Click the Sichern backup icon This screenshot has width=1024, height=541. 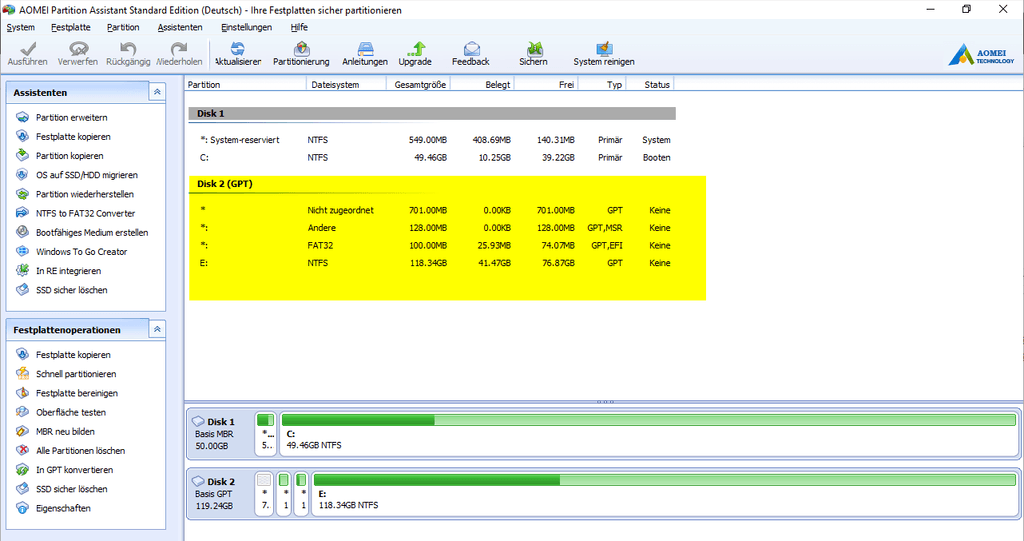pyautogui.click(x=534, y=49)
